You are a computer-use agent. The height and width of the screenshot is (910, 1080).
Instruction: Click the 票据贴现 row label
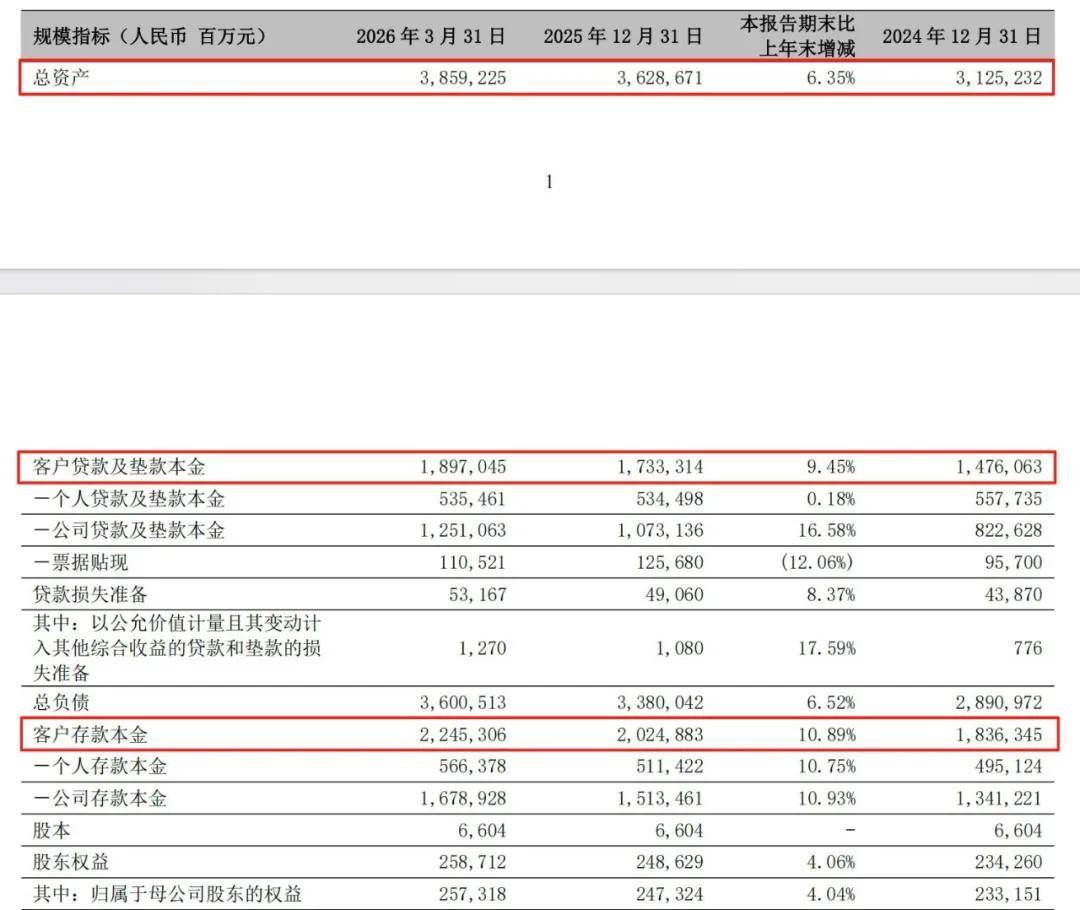tap(81, 562)
